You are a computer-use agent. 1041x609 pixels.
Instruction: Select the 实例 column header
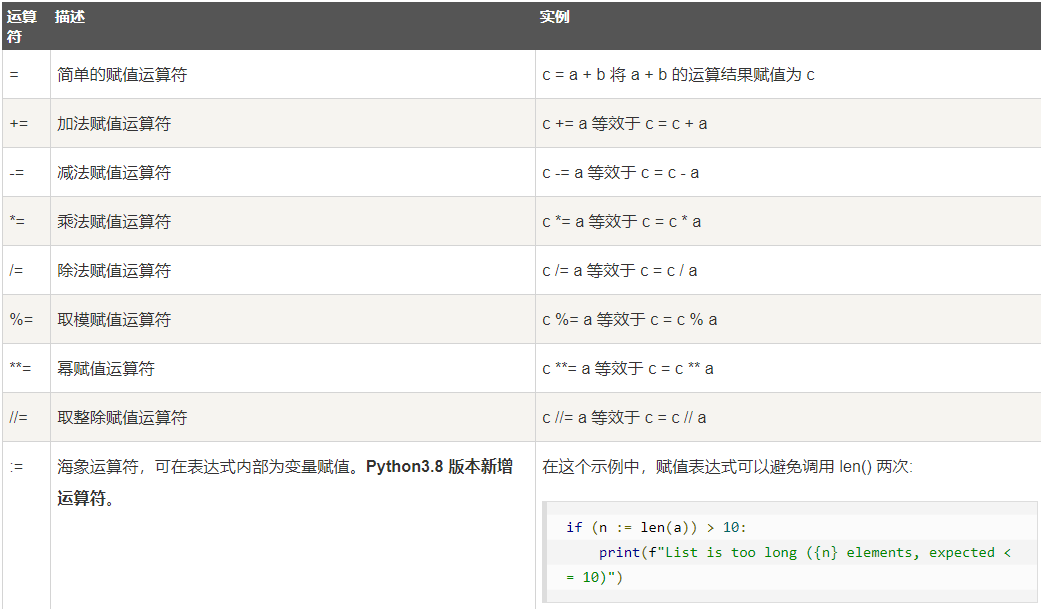click(554, 17)
